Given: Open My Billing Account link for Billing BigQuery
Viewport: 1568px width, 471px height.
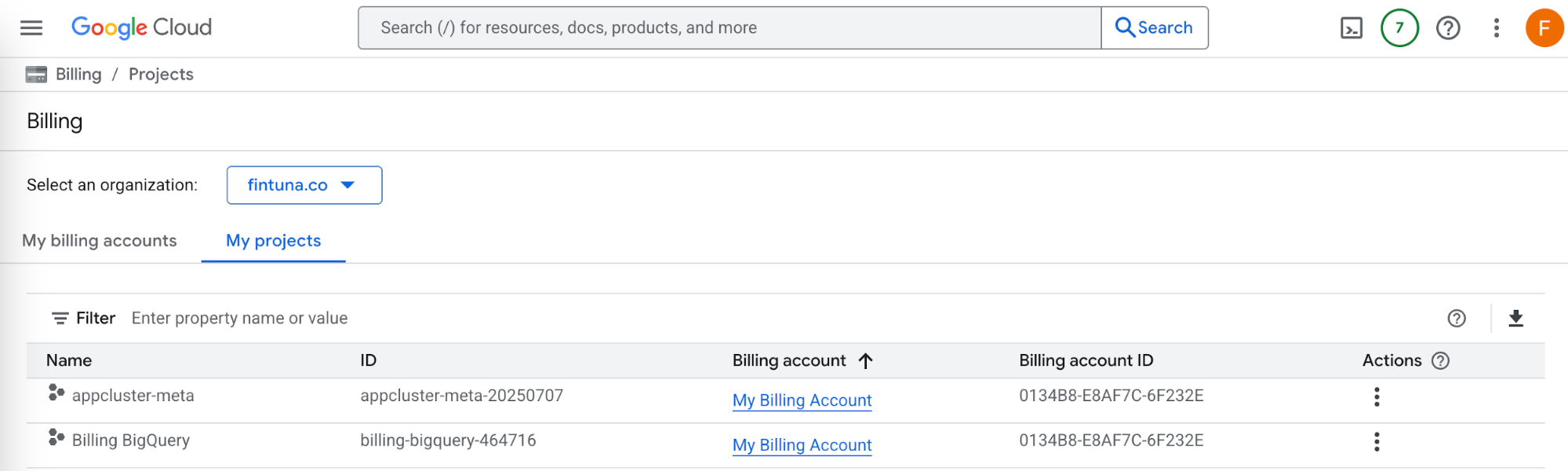Looking at the screenshot, I should pyautogui.click(x=802, y=445).
